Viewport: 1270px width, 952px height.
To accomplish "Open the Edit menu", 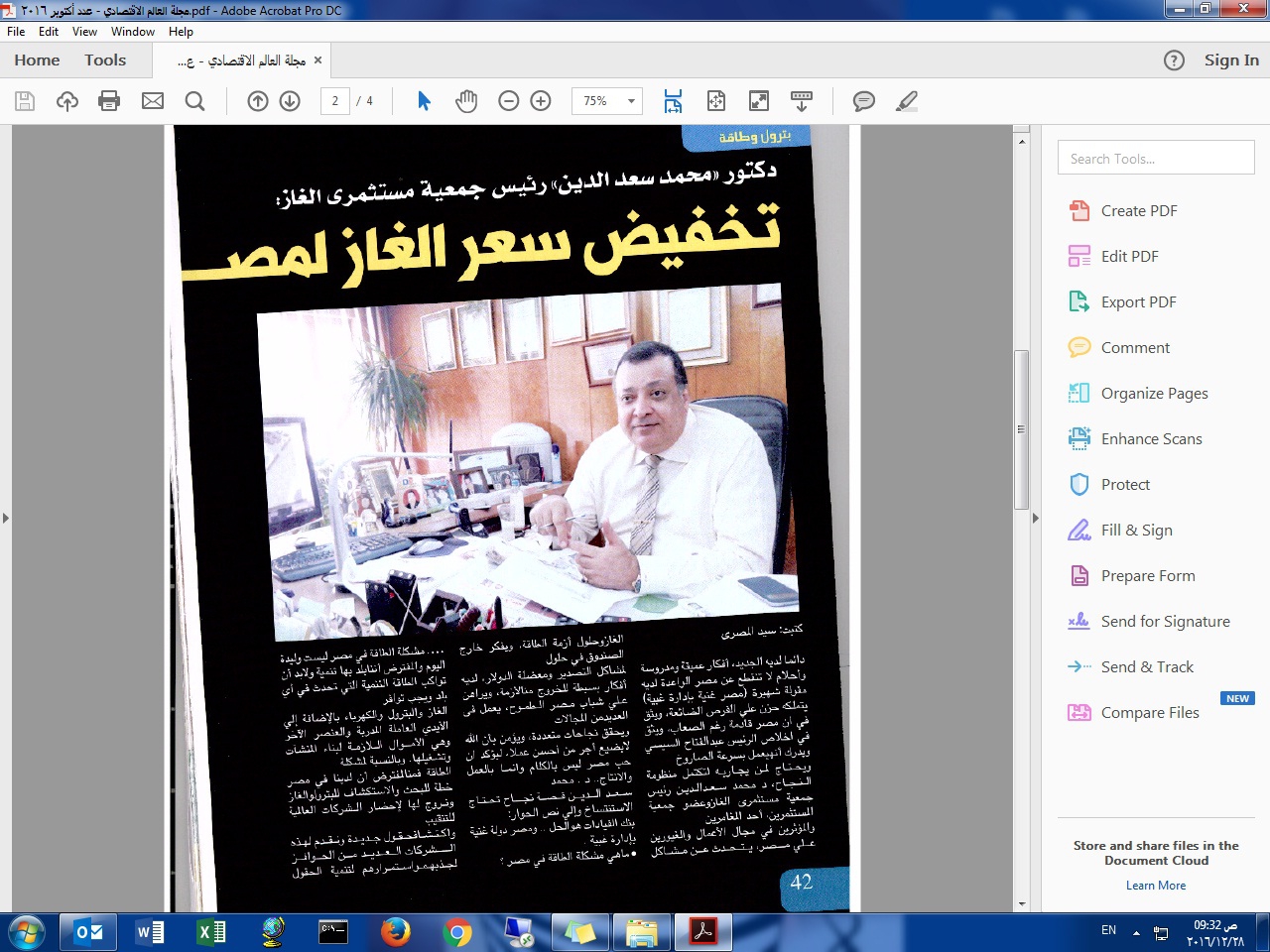I will [49, 32].
